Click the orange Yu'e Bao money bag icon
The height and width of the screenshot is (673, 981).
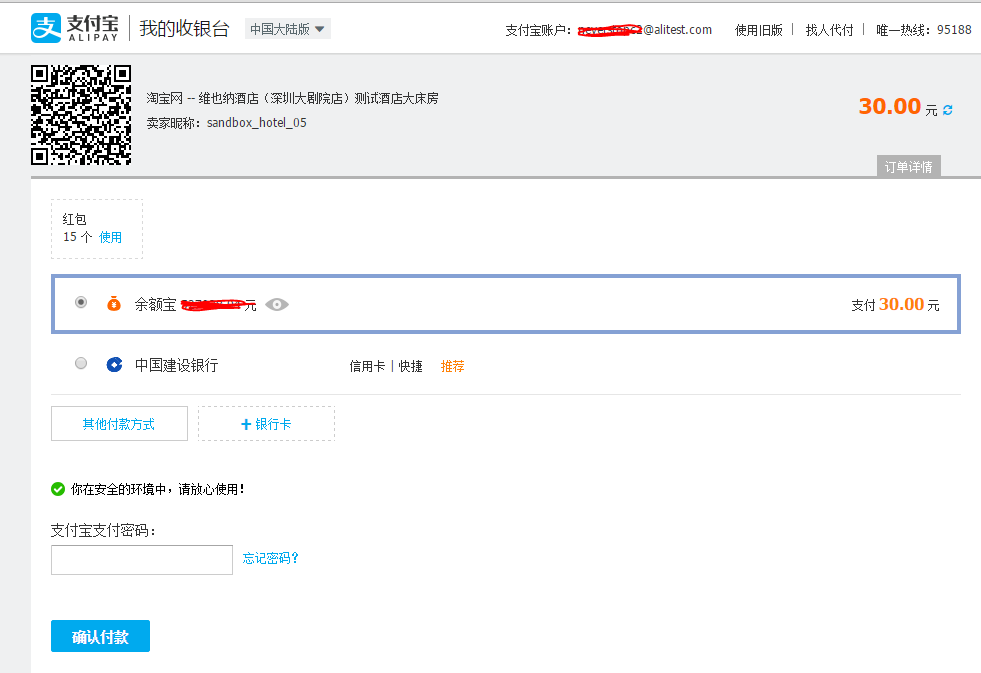(x=113, y=303)
